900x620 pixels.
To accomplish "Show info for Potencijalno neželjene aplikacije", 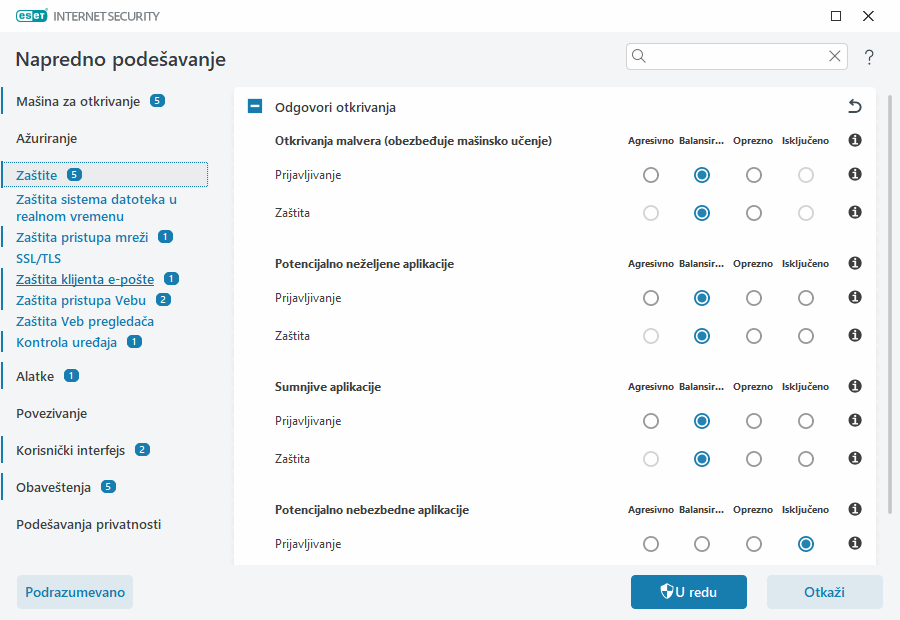I will pyautogui.click(x=854, y=264).
